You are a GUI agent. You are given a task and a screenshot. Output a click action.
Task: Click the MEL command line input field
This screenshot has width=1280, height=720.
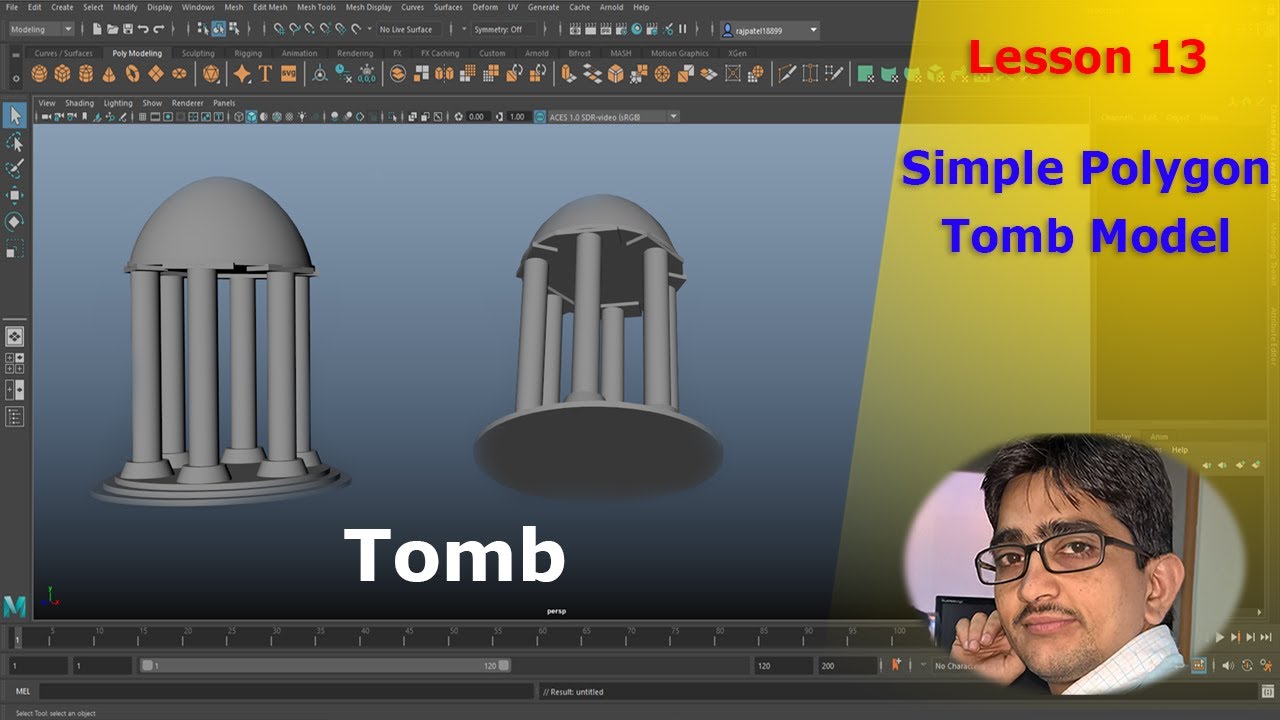click(286, 691)
